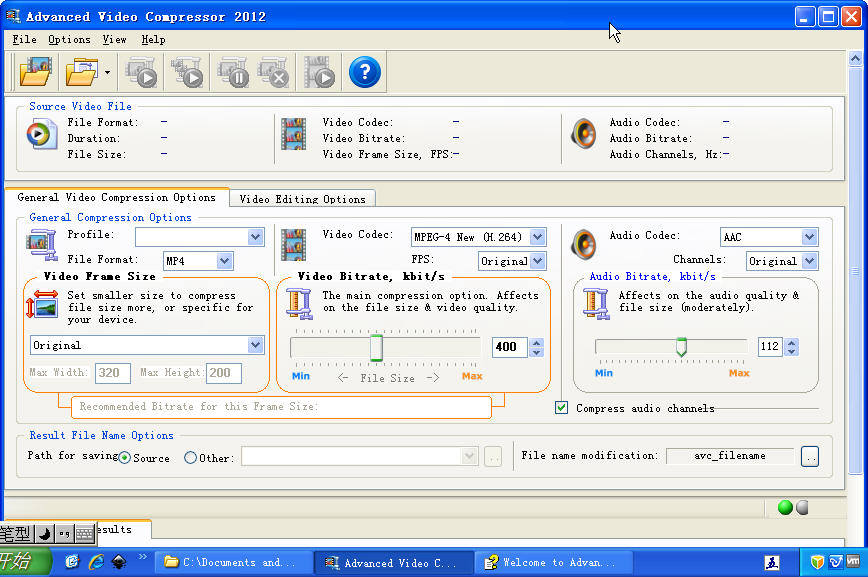Viewport: 868px width, 577px height.
Task: Start video compression with the play icon
Action: click(x=143, y=71)
